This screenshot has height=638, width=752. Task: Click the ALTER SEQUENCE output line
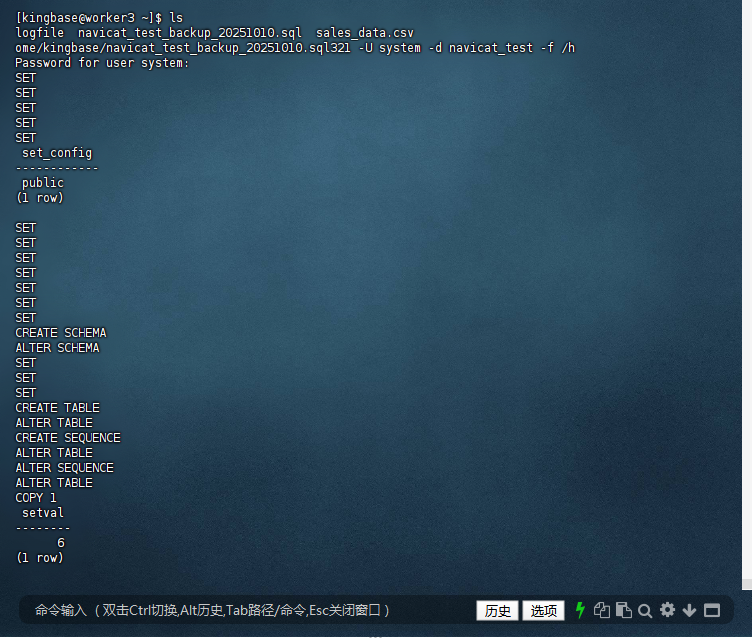point(64,468)
